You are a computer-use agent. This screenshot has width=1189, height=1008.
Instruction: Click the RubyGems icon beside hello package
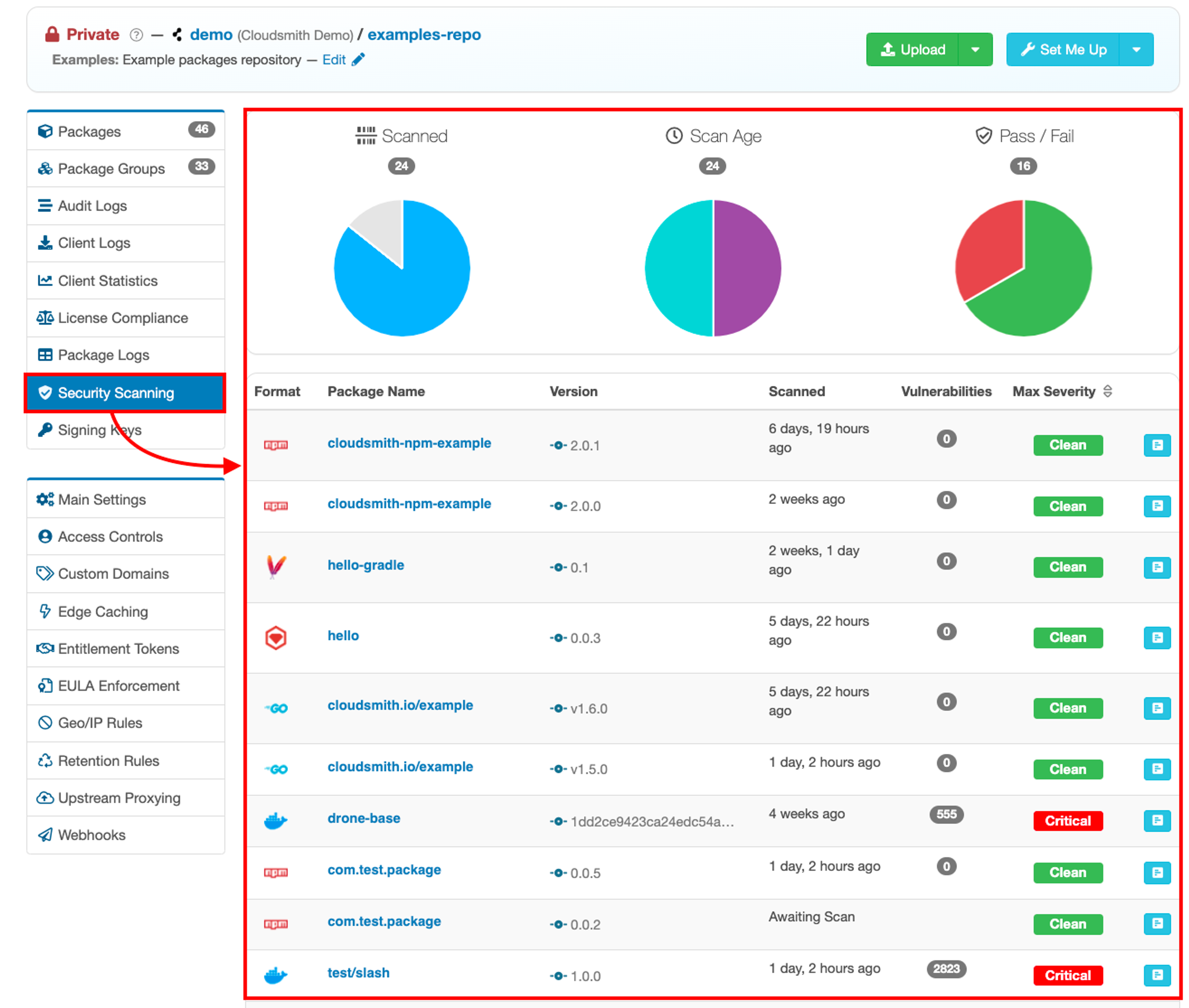[x=276, y=637]
